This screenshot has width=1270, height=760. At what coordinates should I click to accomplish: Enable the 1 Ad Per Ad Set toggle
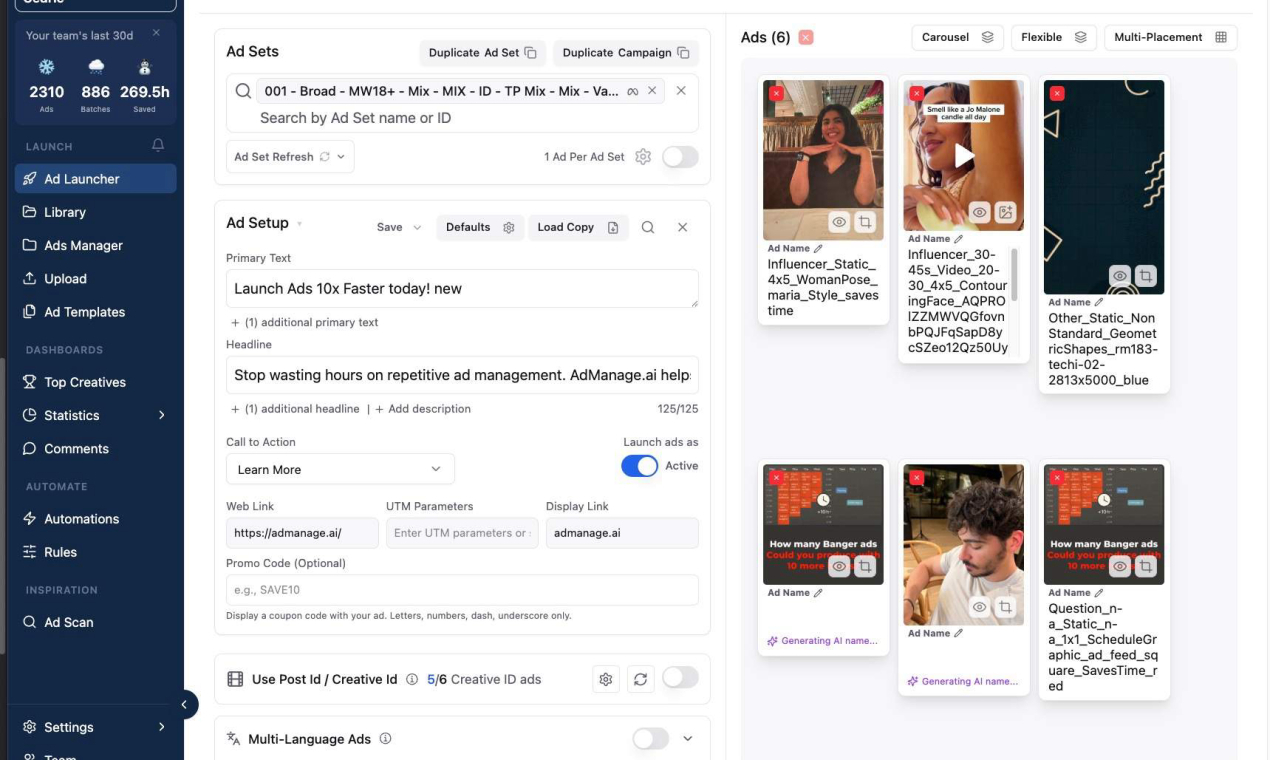(x=680, y=156)
